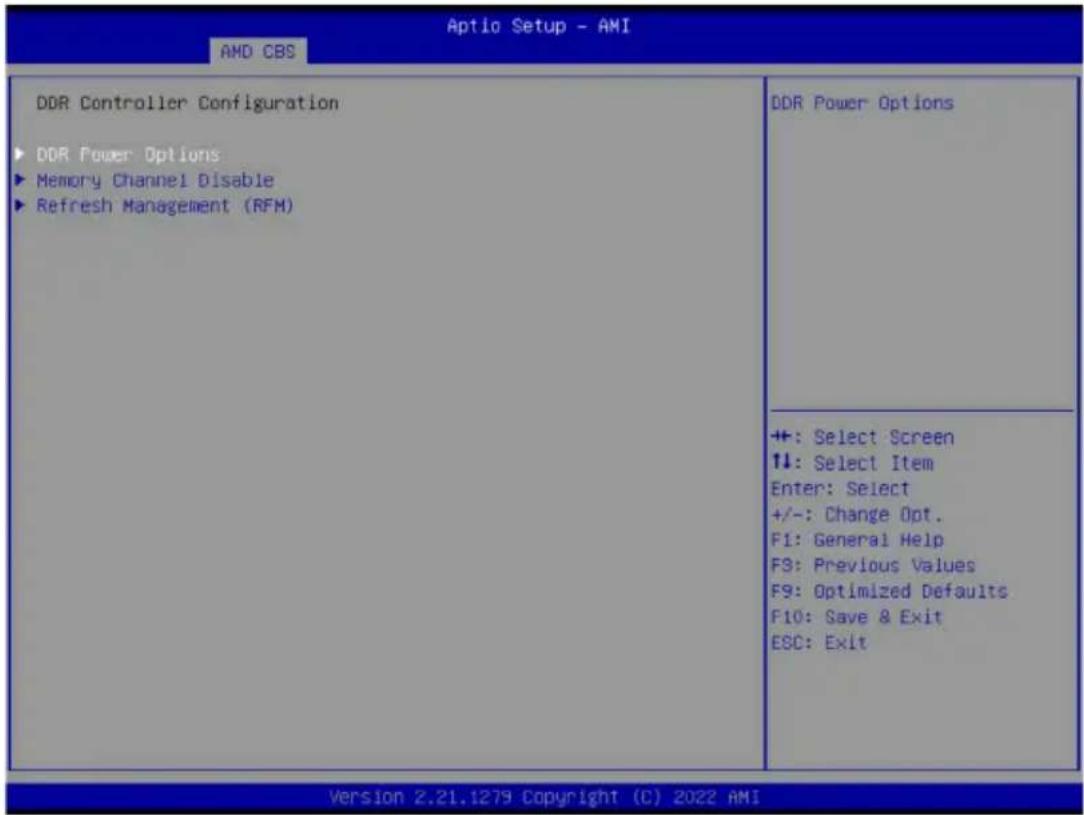
Task: Click the arrow beside Memory Channel Disable
Action: pos(20,180)
